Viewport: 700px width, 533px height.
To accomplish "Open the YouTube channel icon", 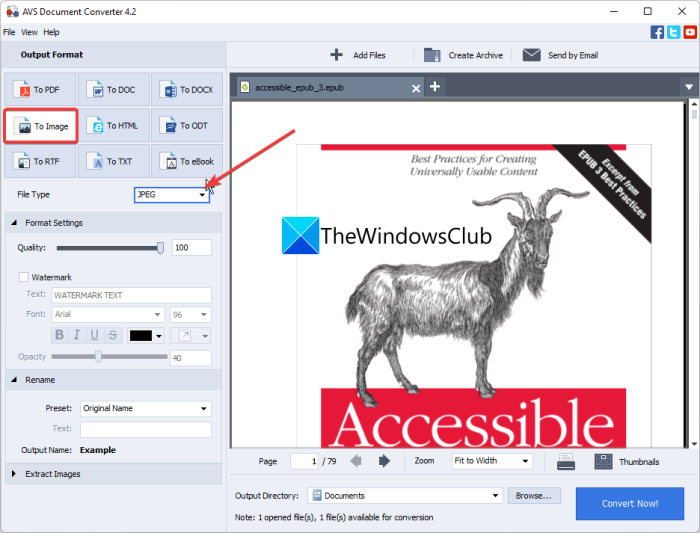I will (x=690, y=32).
